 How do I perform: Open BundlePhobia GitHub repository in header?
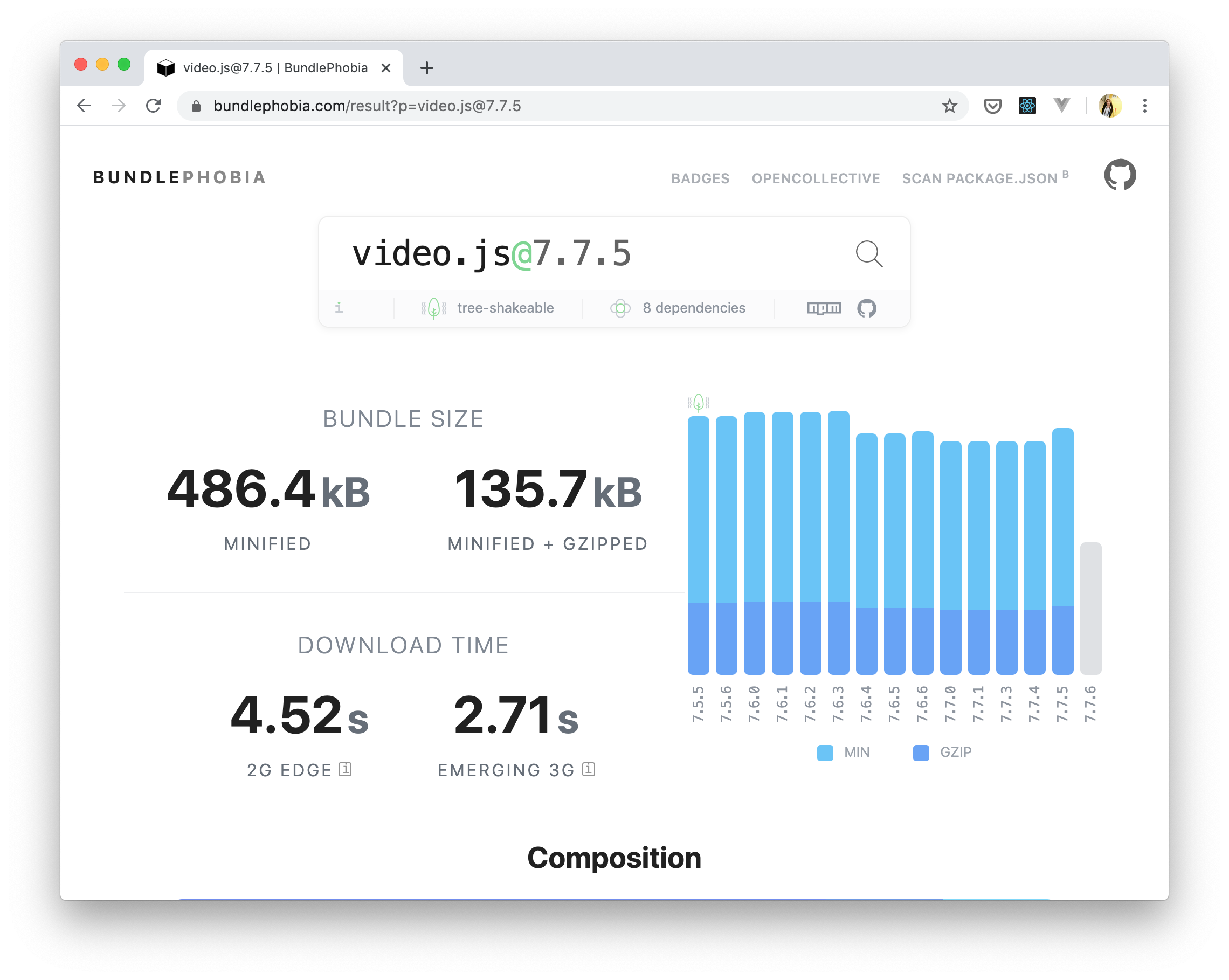click(x=1120, y=175)
